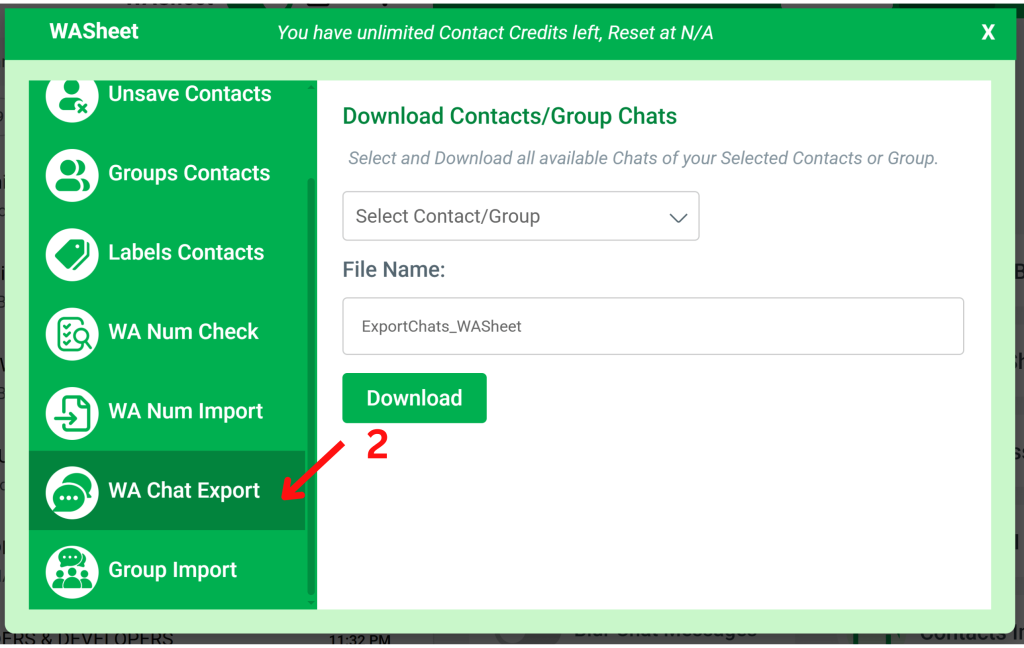Click the WA Num Check magnifier icon

[x=72, y=334]
